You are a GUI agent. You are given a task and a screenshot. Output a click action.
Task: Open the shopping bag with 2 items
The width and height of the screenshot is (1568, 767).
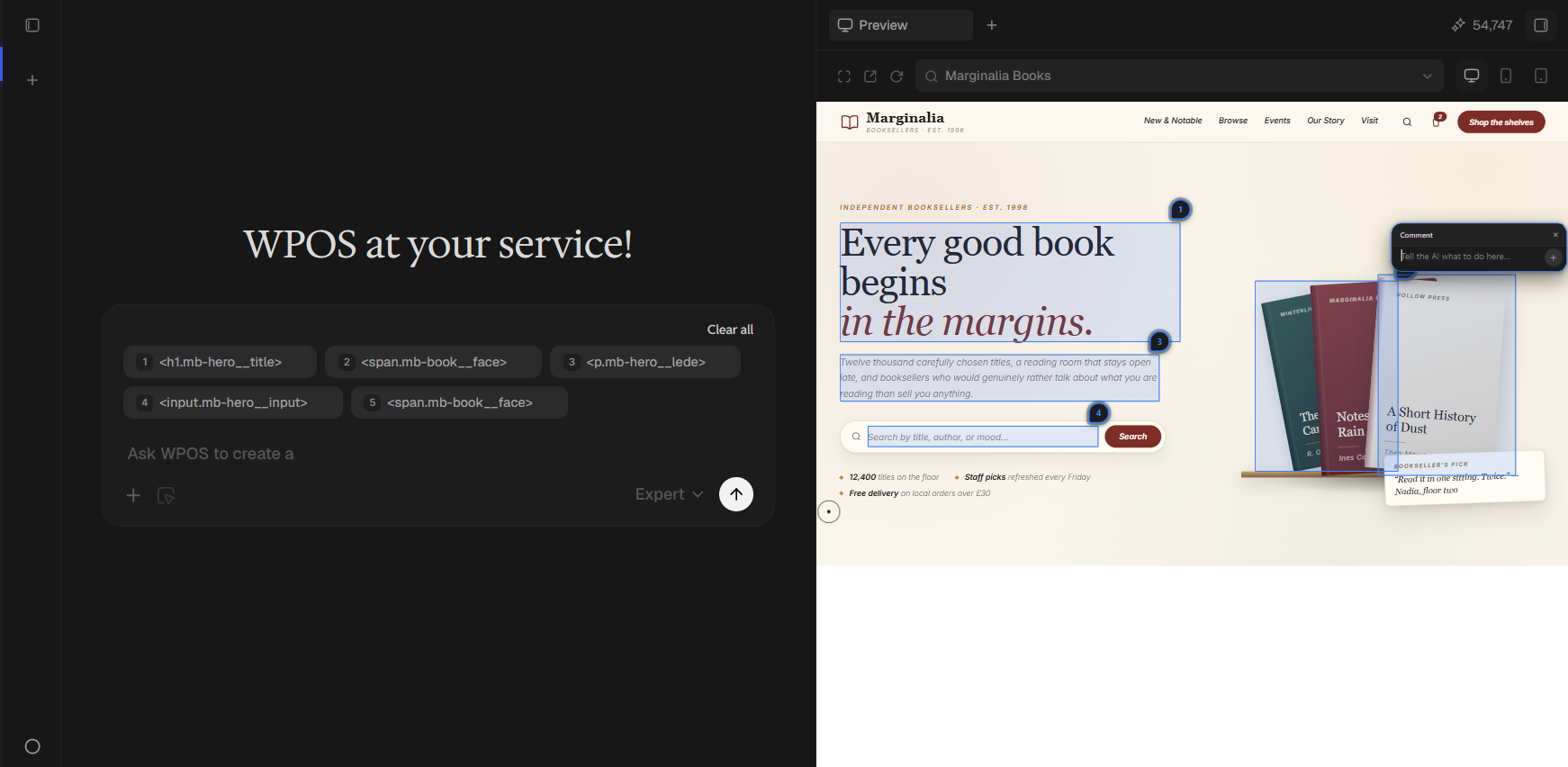(1437, 122)
